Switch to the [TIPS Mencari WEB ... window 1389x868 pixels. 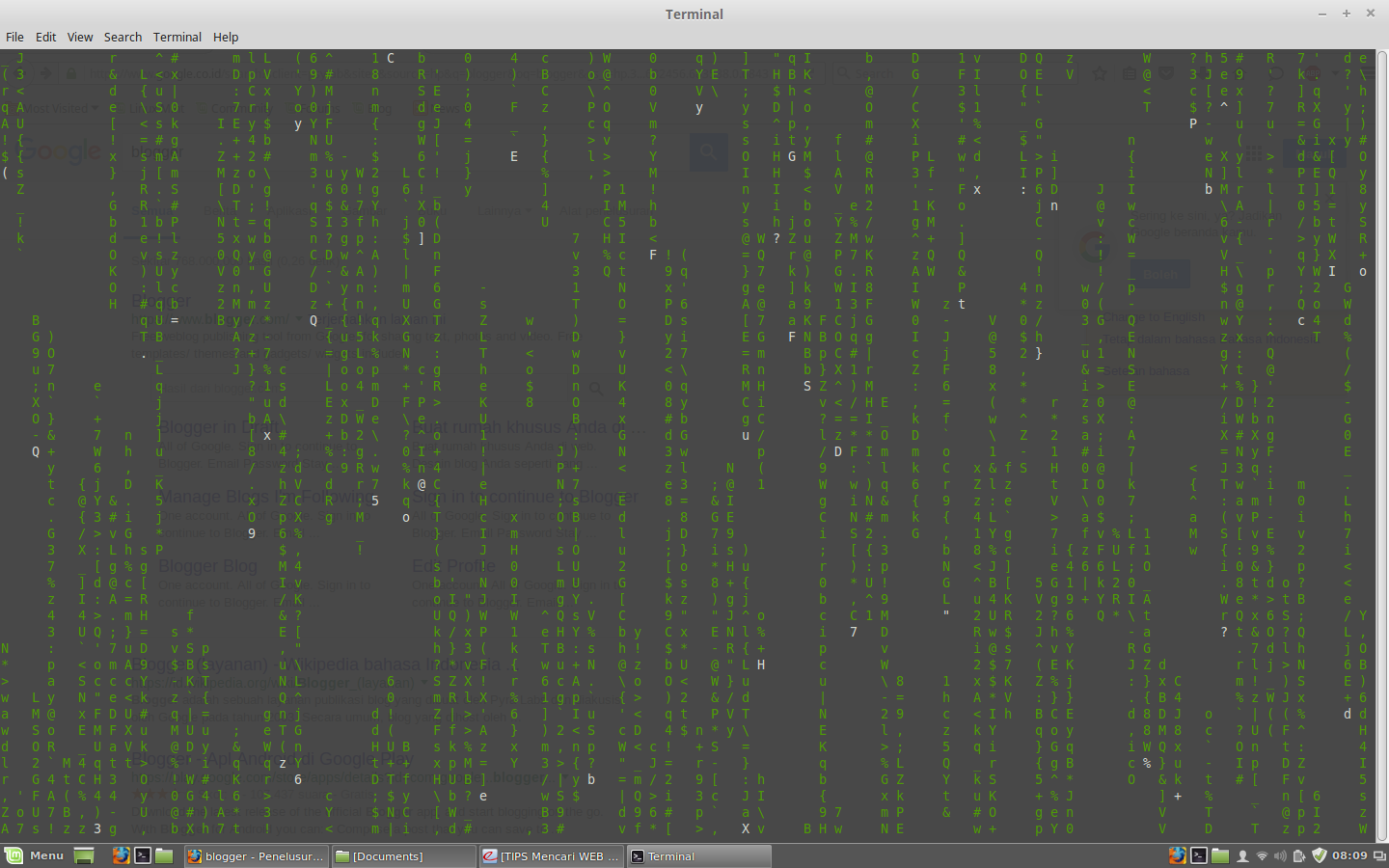pyautogui.click(x=551, y=855)
